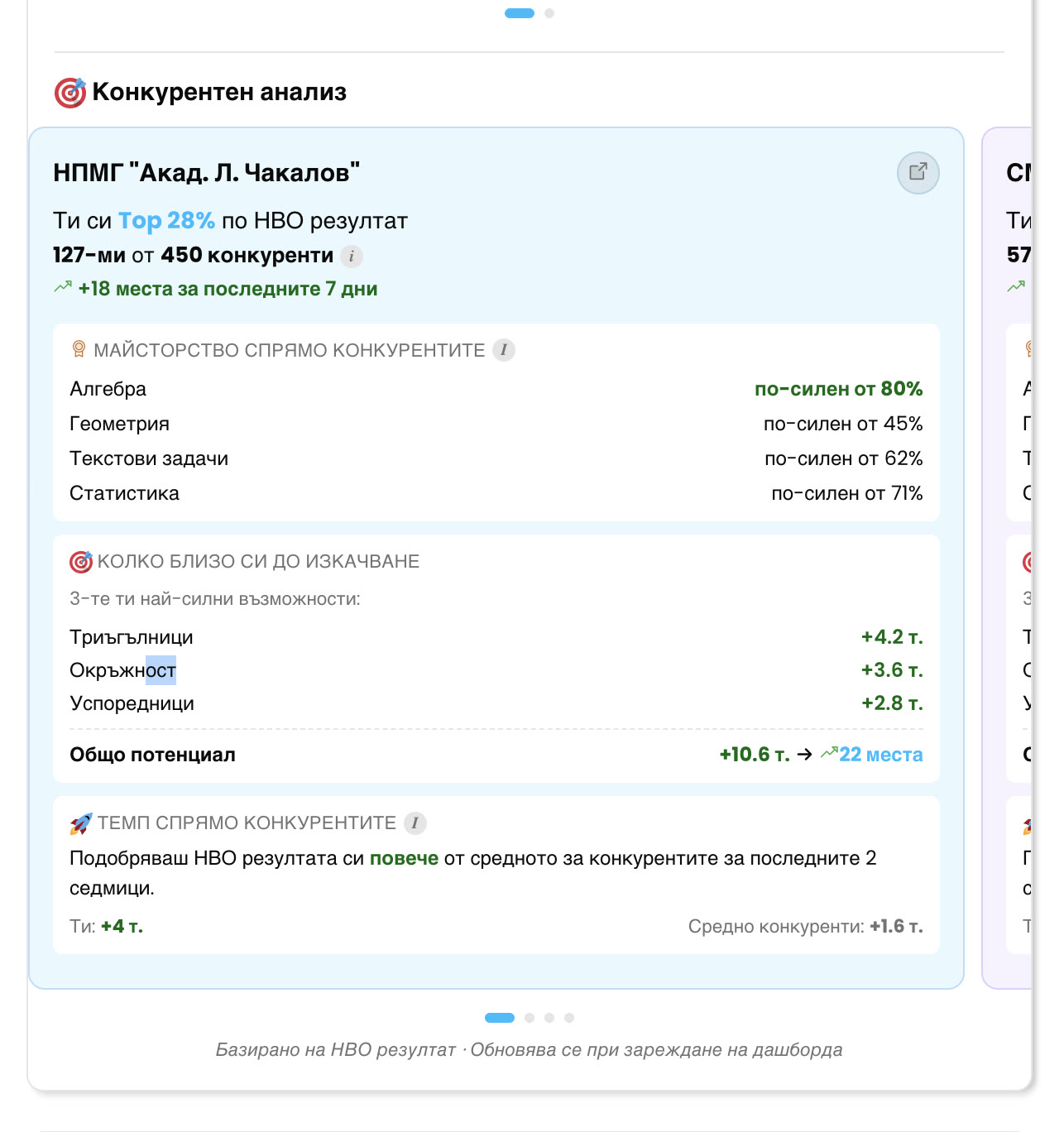Click +4.2 т. value
This screenshot has width=1064, height=1132.
coord(892,637)
